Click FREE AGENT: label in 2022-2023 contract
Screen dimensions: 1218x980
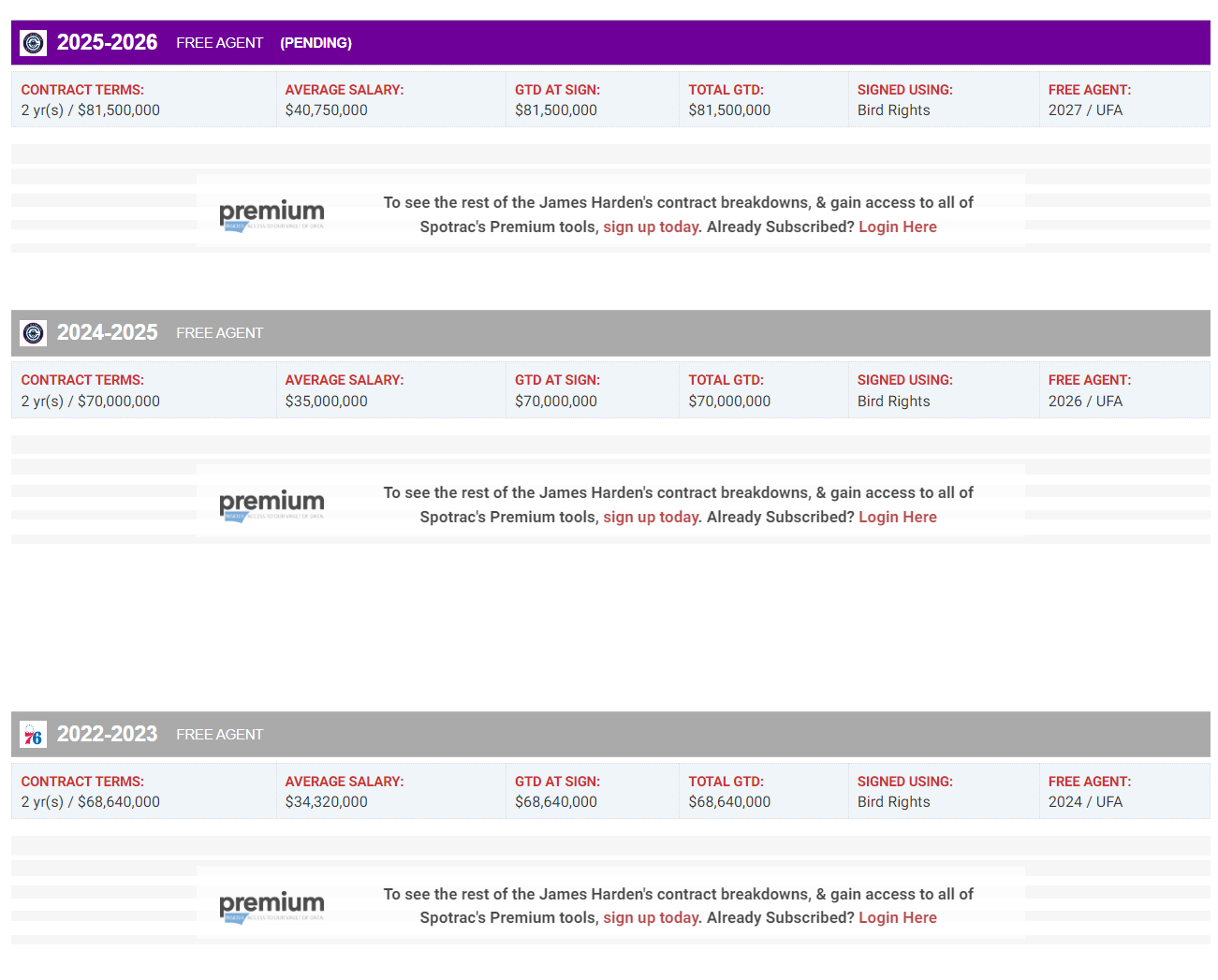[x=1090, y=782]
